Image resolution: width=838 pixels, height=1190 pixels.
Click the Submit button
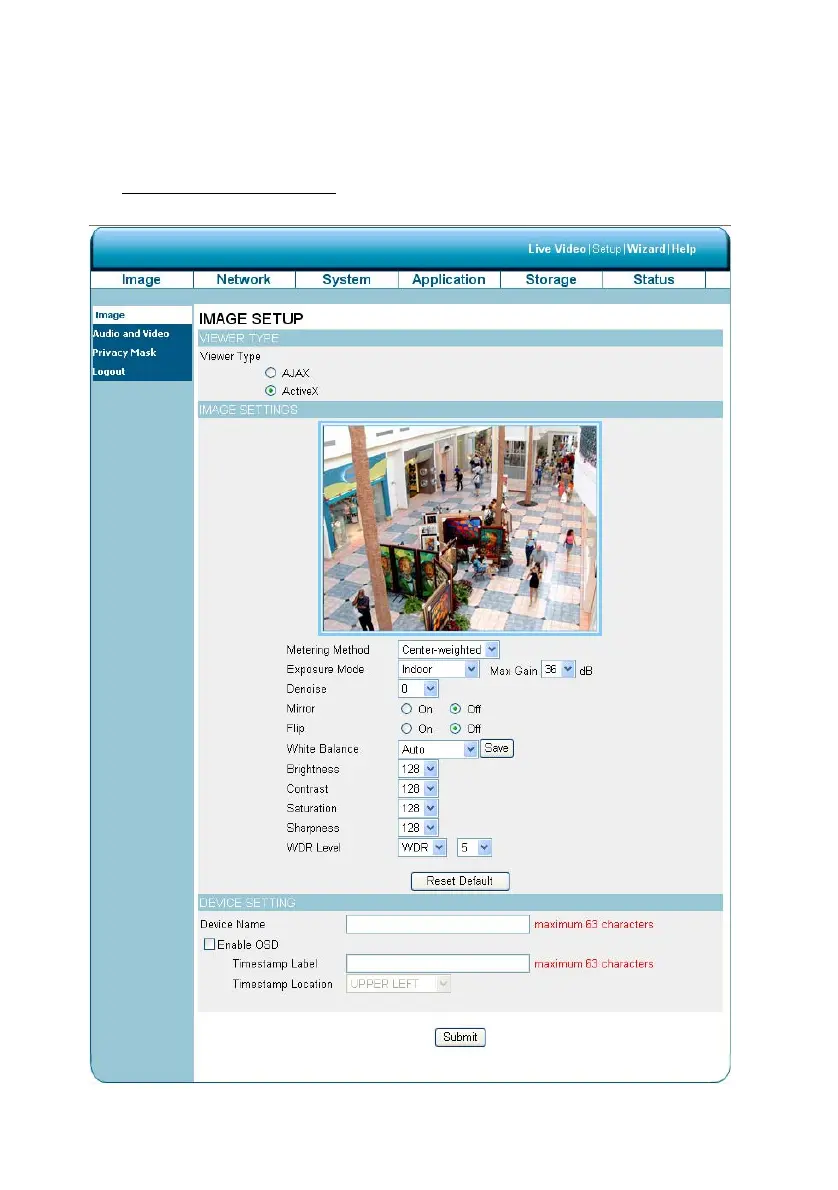460,1037
